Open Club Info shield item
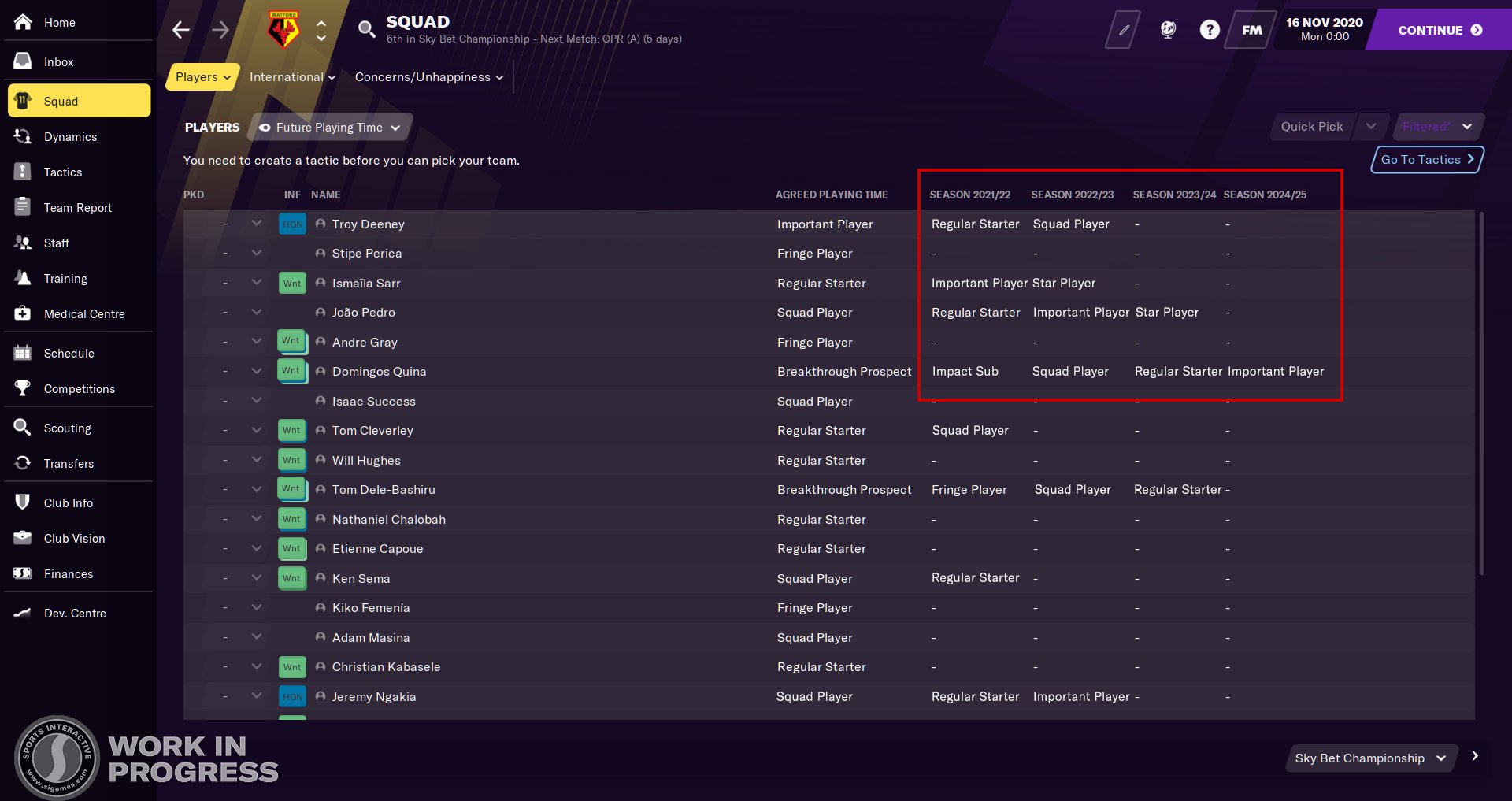Image resolution: width=1512 pixels, height=801 pixels. (68, 502)
